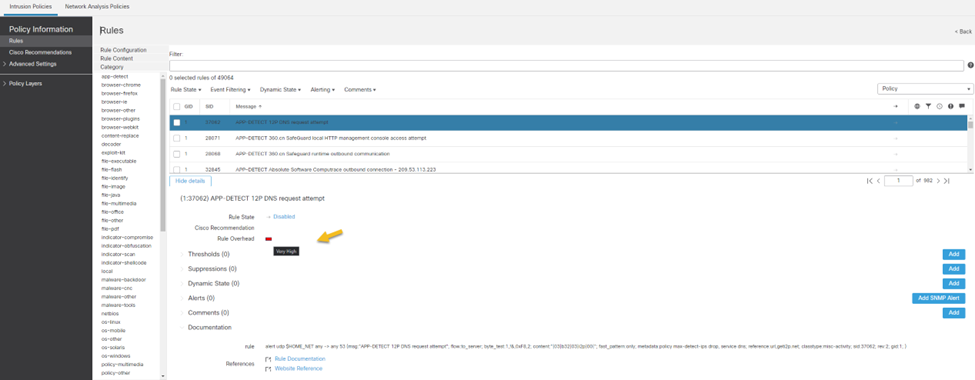
Task: Click rule state arrow in SID 28071 row
Action: coord(895,138)
